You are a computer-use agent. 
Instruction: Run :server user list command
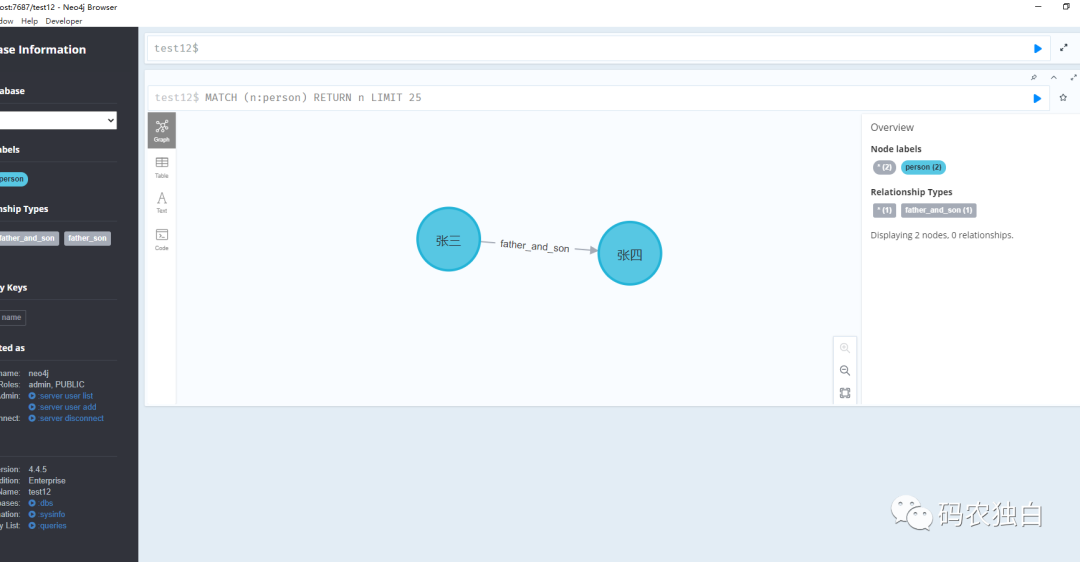(x=61, y=396)
